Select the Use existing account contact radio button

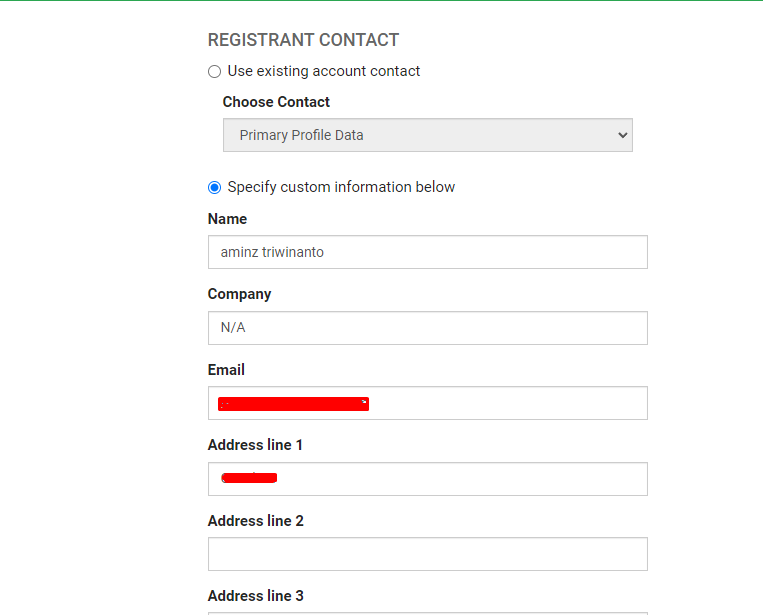pyautogui.click(x=215, y=72)
